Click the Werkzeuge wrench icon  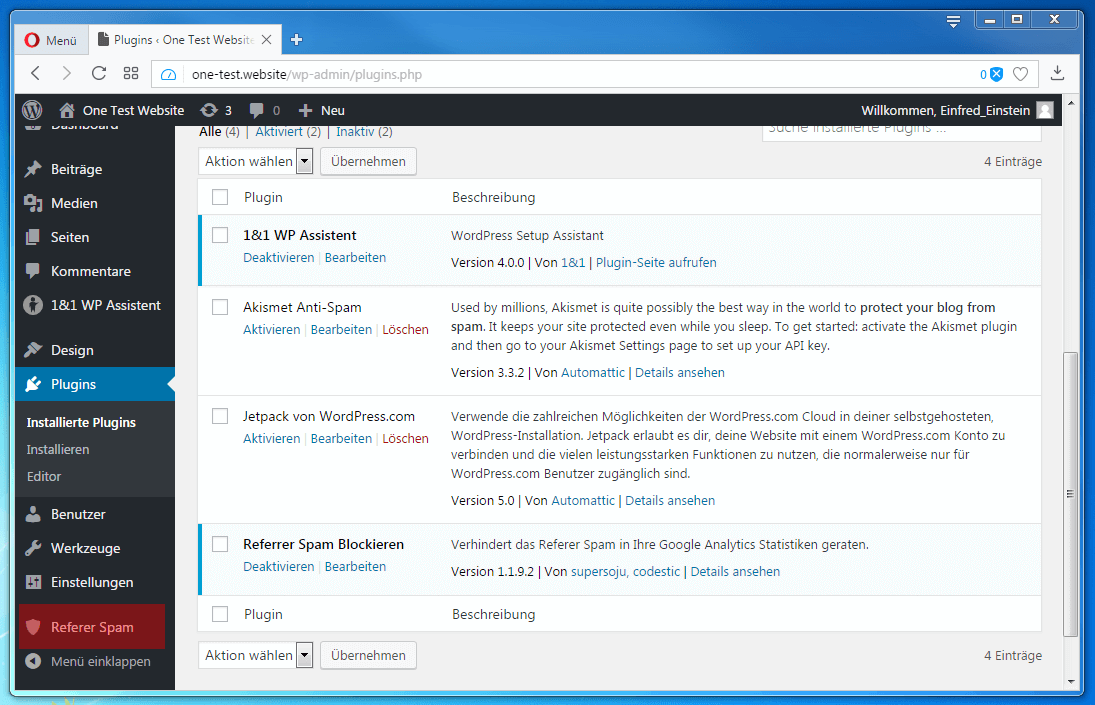pos(33,548)
